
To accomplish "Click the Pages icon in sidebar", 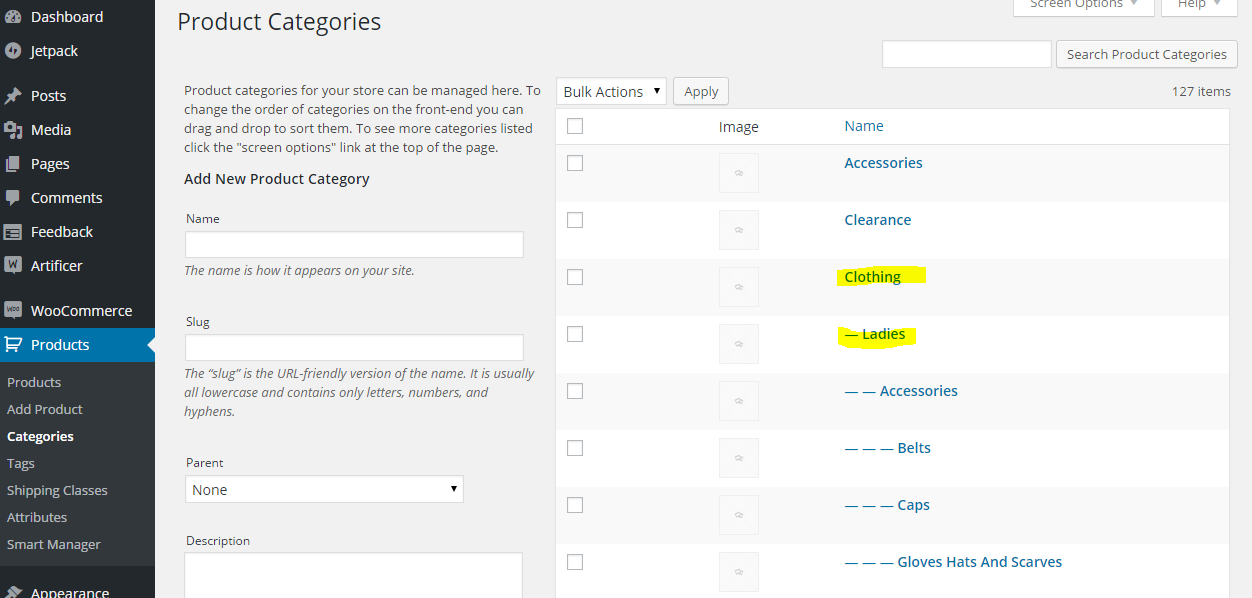I will 13,164.
